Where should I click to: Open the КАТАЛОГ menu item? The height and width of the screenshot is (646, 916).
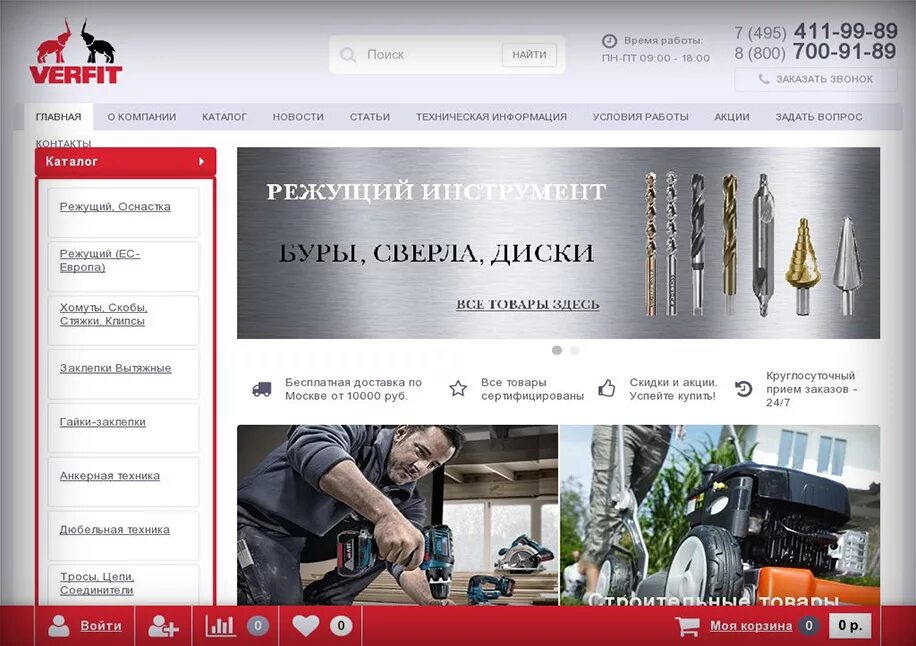click(224, 117)
